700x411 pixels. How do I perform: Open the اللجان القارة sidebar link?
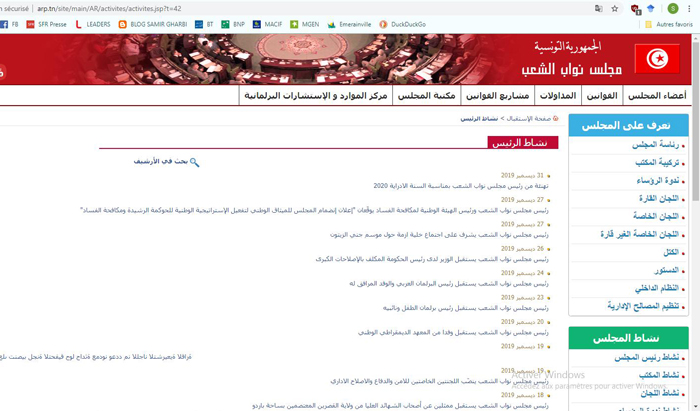(x=658, y=198)
